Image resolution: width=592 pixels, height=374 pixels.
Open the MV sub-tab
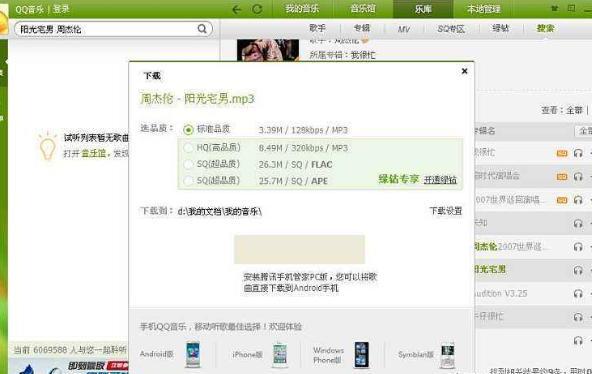[x=404, y=29]
